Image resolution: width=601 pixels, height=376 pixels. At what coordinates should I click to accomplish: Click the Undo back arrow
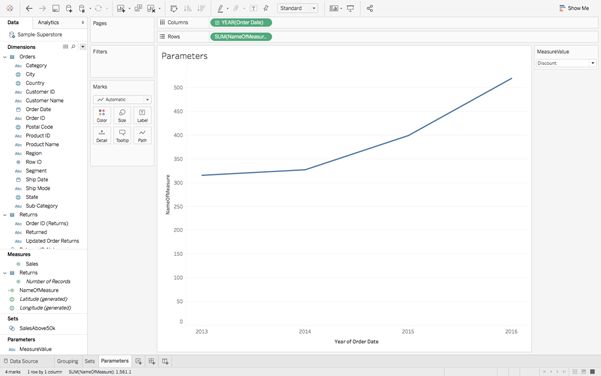point(29,8)
